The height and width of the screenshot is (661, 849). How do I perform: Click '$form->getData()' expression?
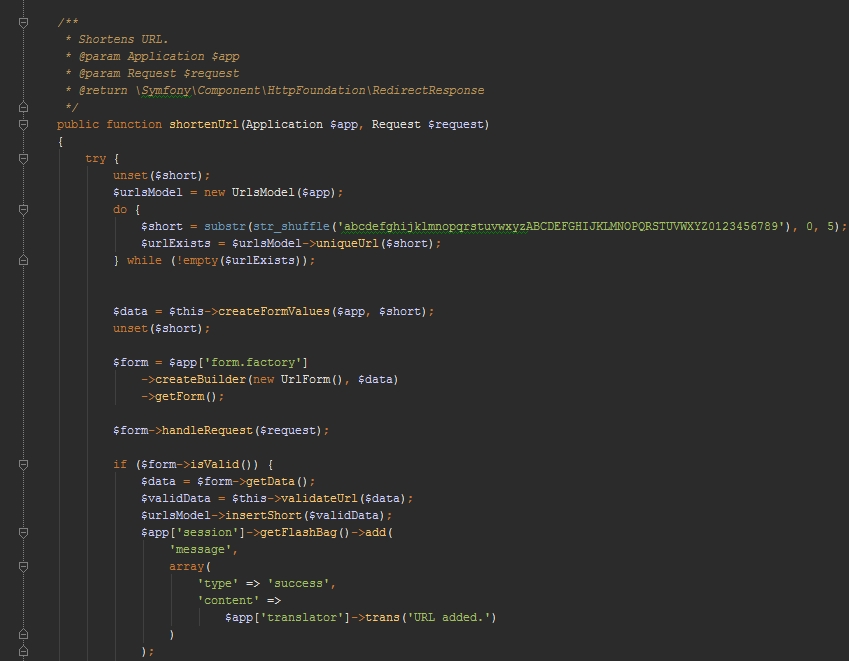pyautogui.click(x=252, y=482)
